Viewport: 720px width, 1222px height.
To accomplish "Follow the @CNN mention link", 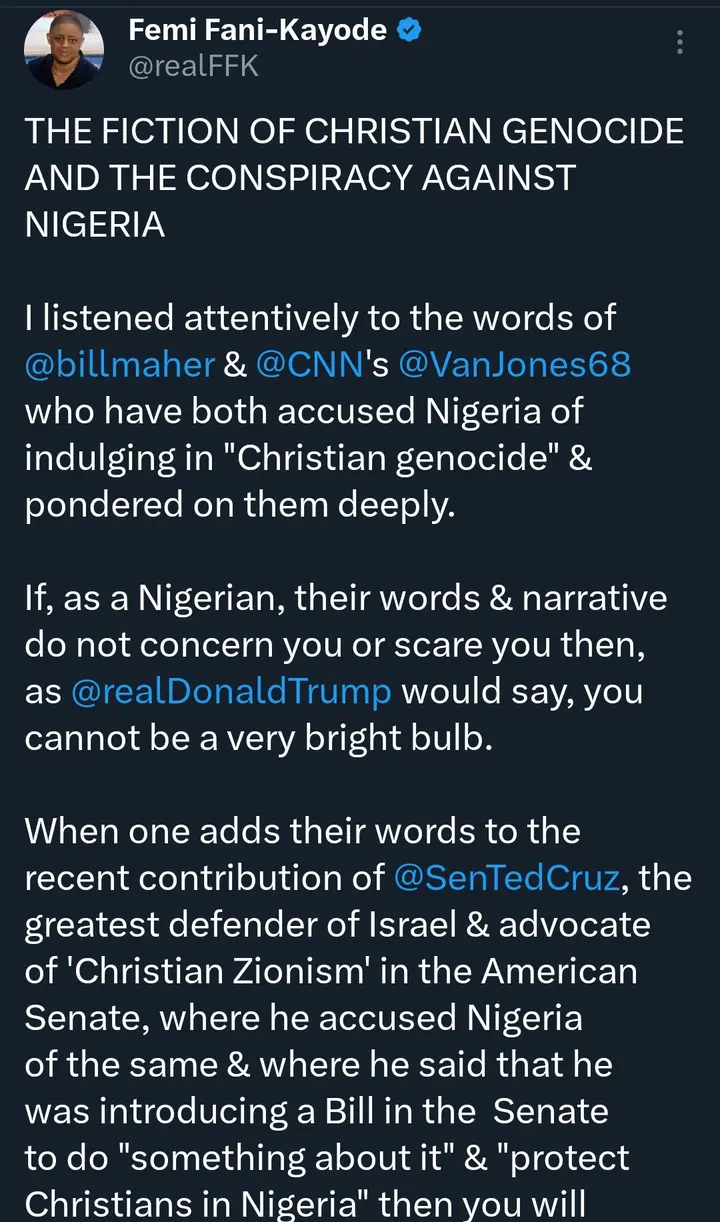I will [309, 364].
